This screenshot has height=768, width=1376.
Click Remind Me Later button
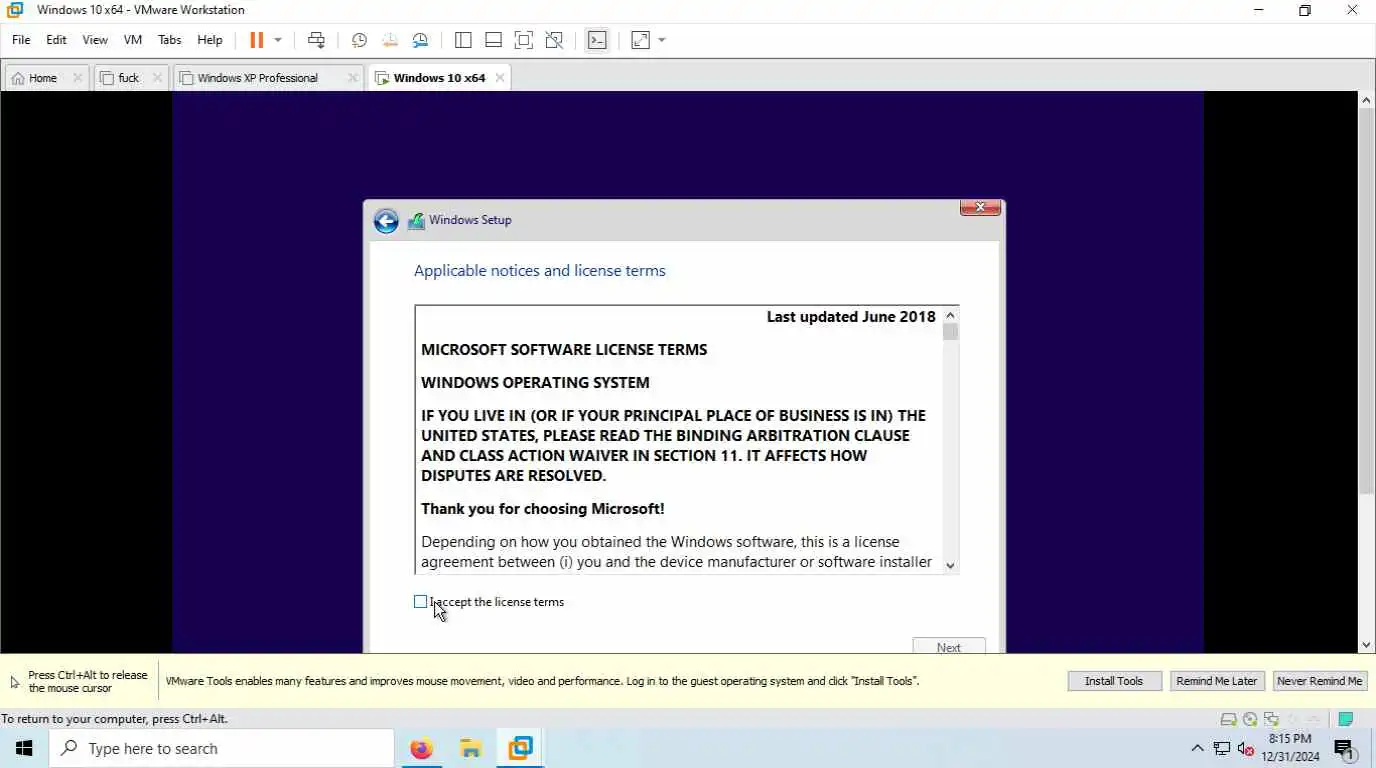click(1216, 681)
